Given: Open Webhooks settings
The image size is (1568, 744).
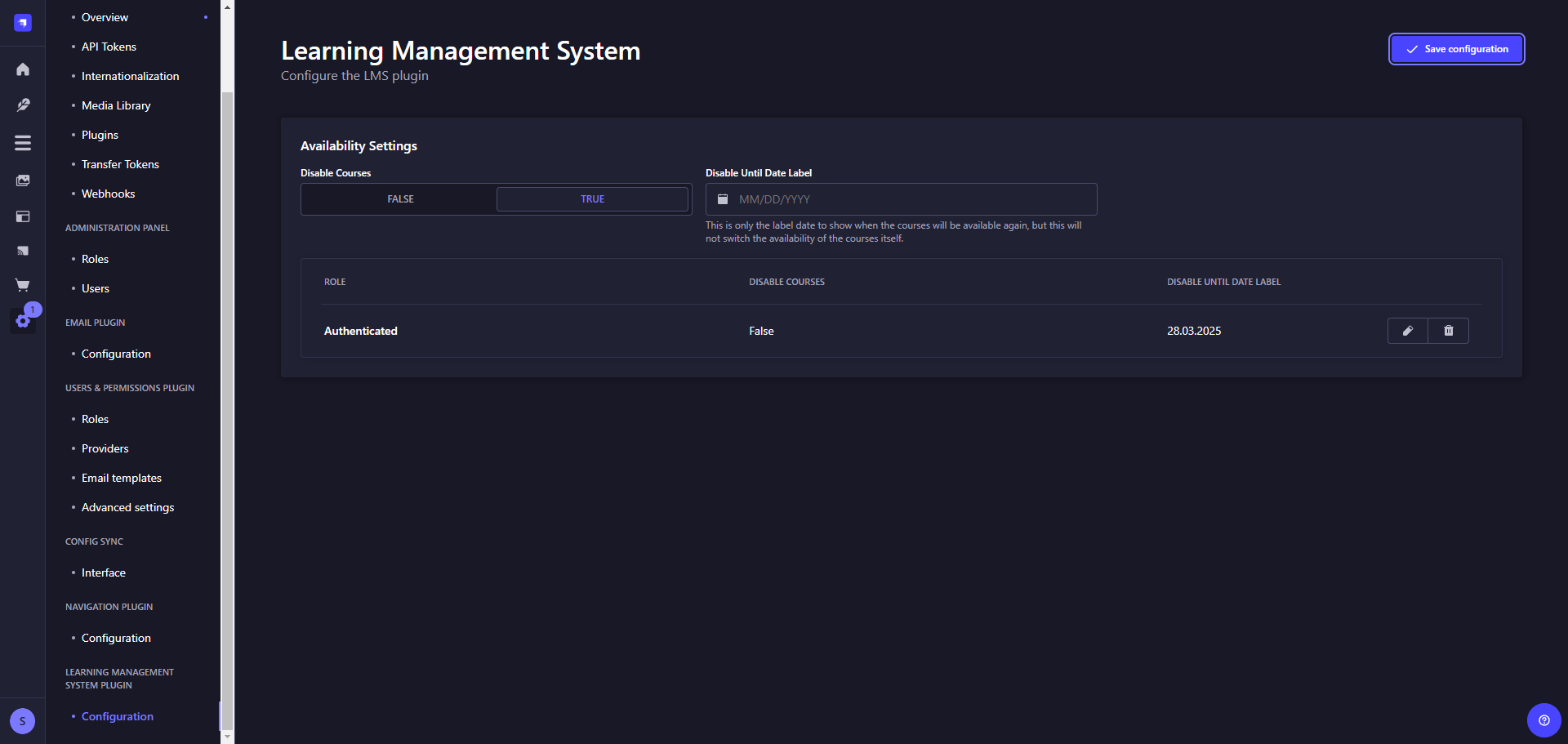Looking at the screenshot, I should (x=108, y=194).
